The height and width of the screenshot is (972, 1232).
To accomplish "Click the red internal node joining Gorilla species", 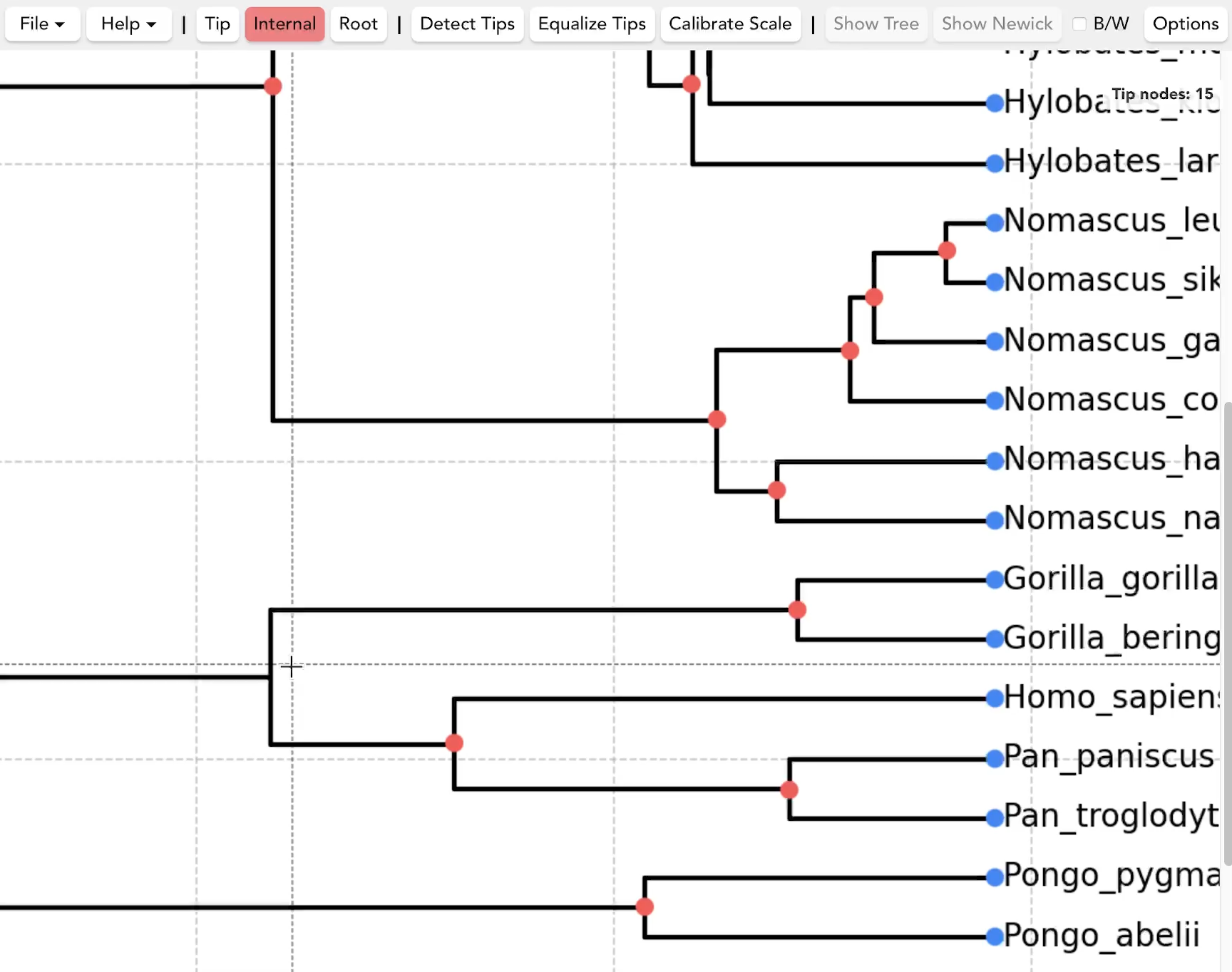I will pos(797,610).
